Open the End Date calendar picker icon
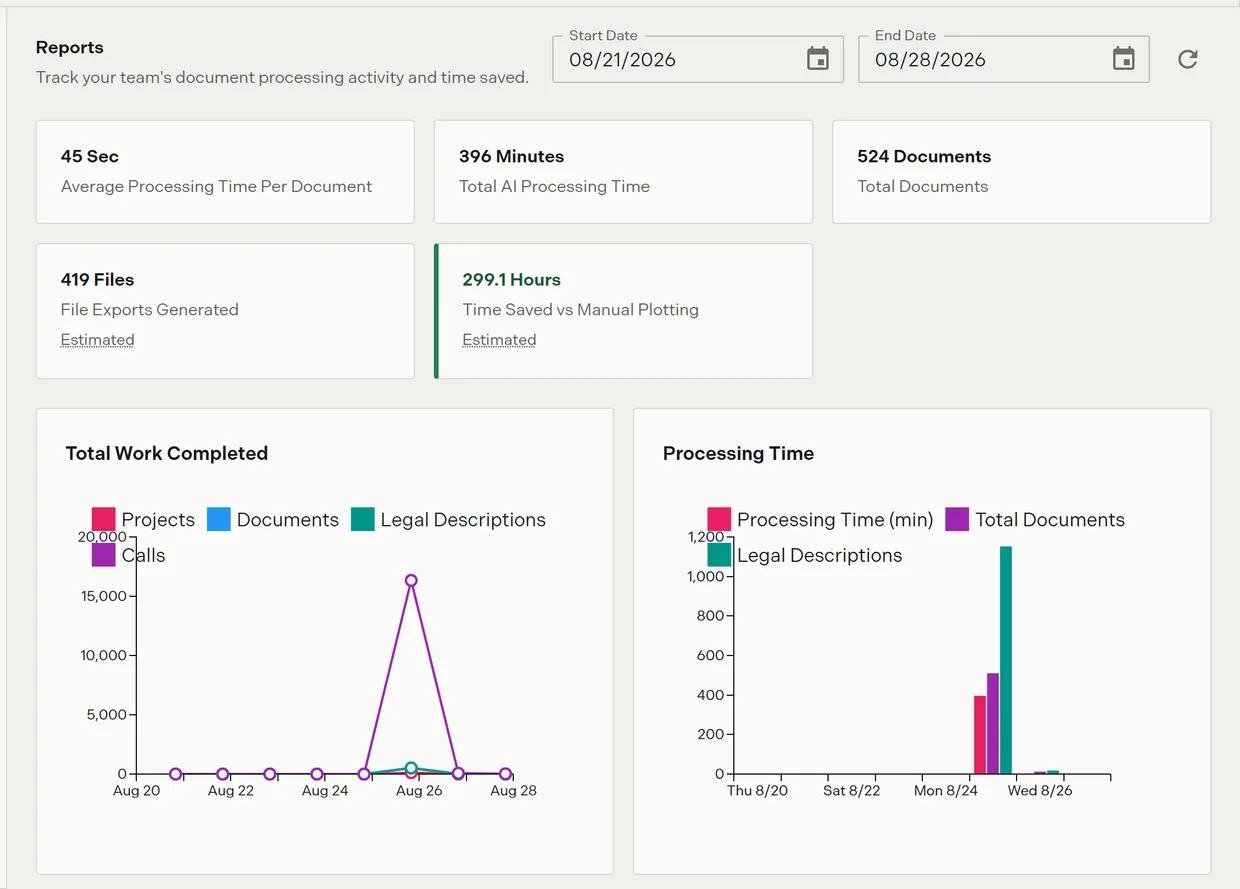The width and height of the screenshot is (1240, 889). 1124,59
